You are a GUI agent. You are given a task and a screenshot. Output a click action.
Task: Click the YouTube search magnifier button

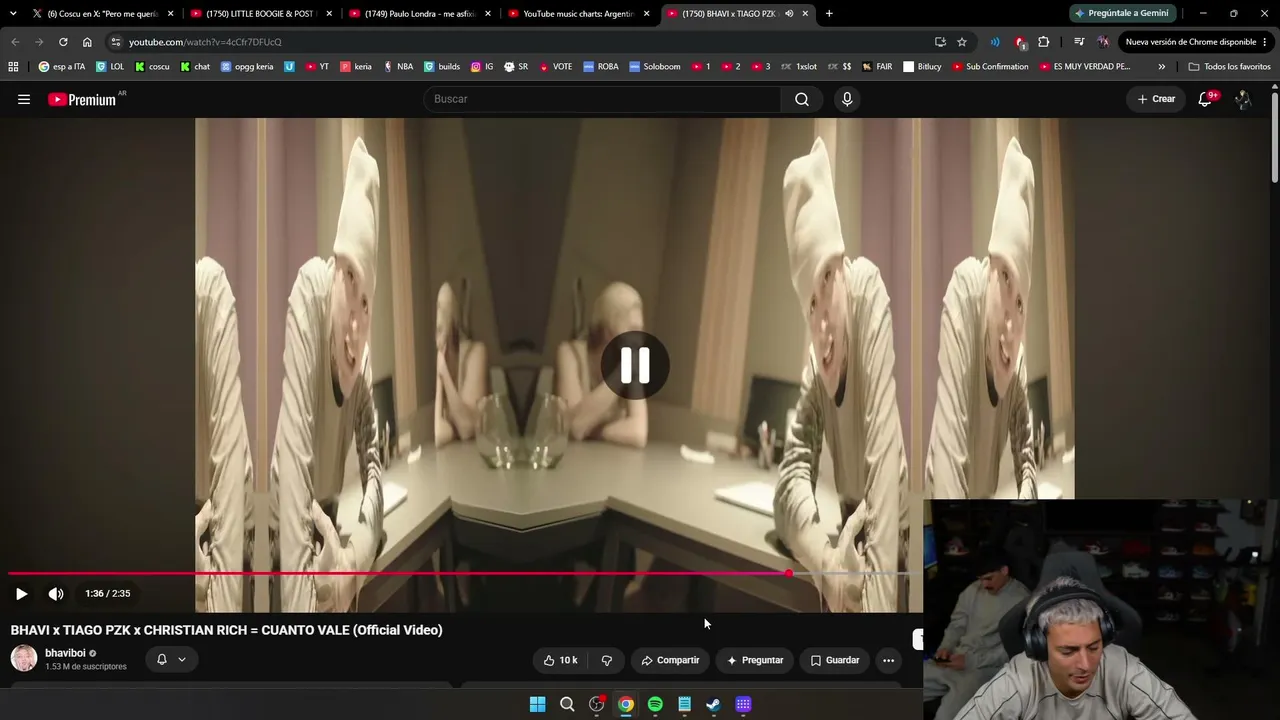[802, 99]
